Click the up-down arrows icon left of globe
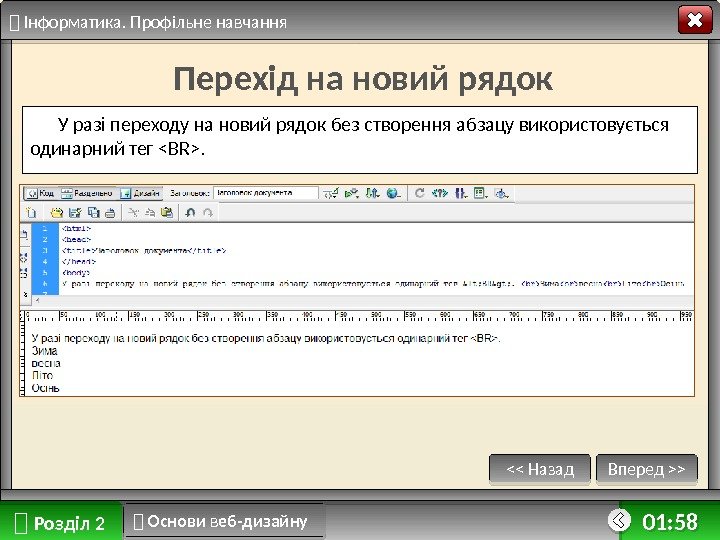 click(x=372, y=193)
